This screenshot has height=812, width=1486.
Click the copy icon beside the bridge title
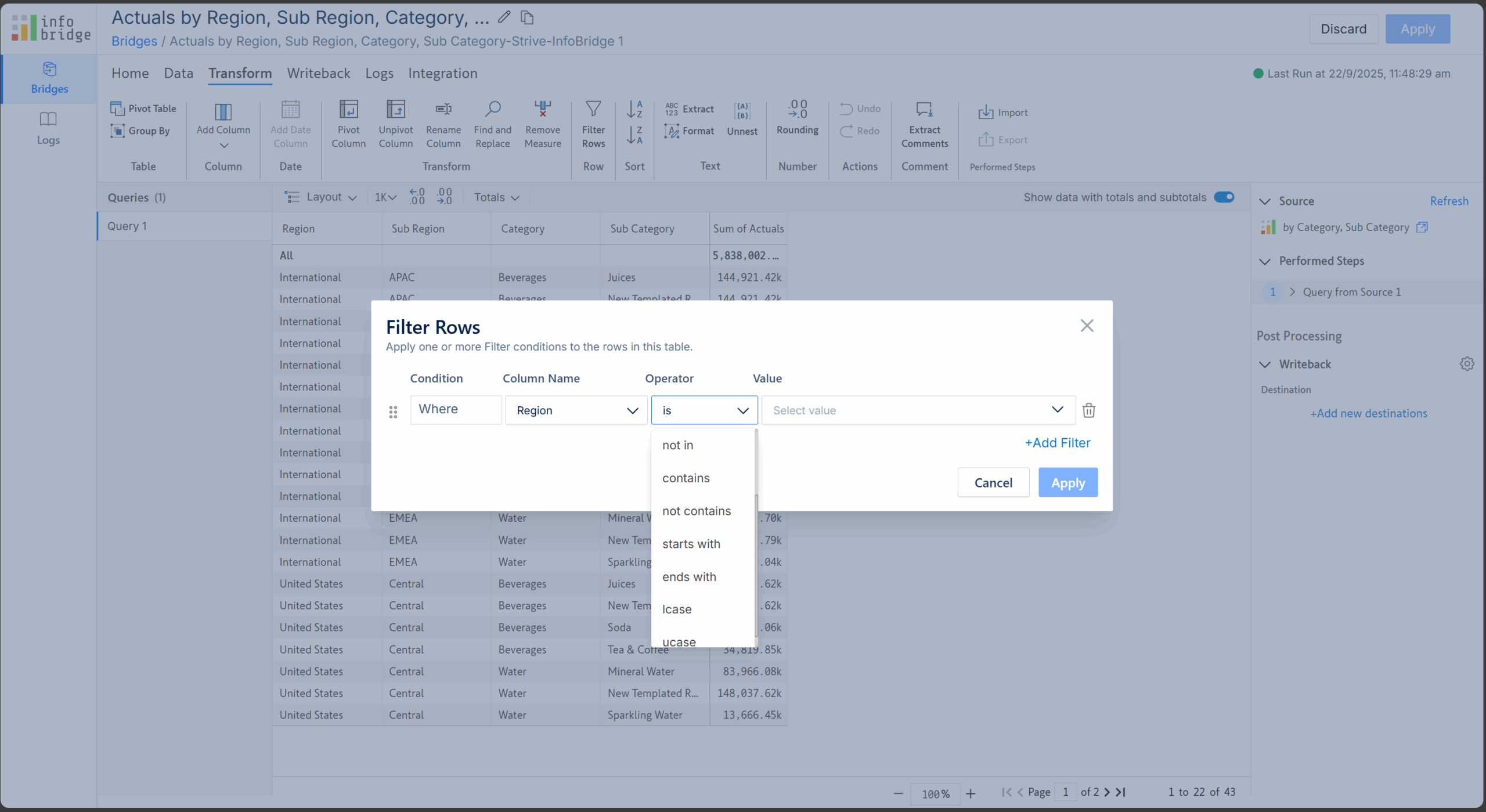click(526, 17)
